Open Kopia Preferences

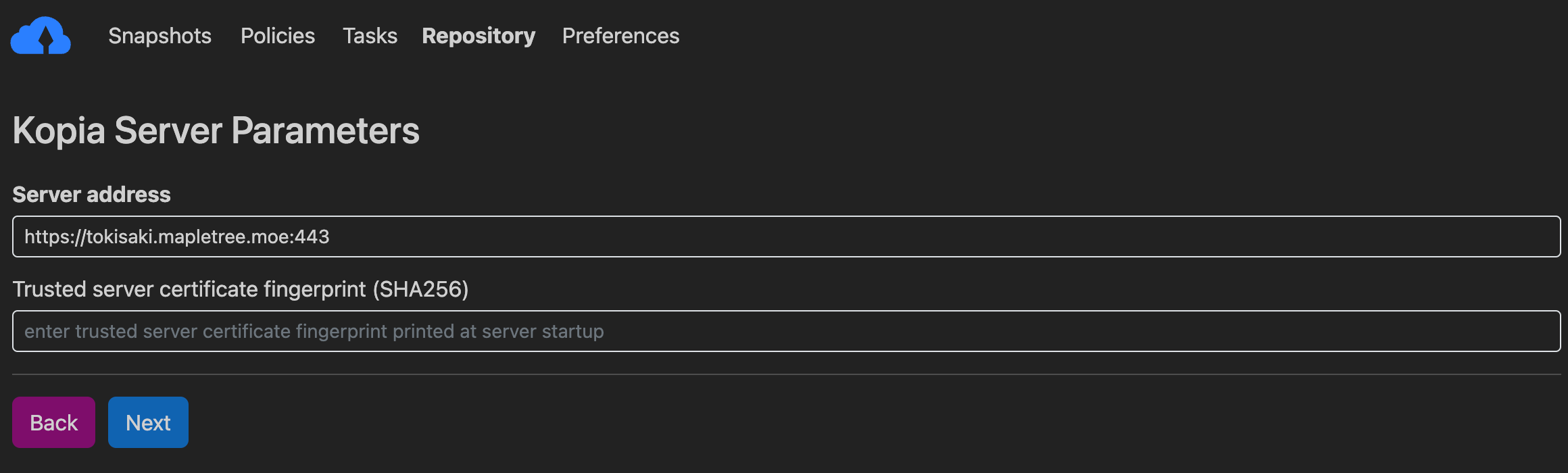[620, 36]
